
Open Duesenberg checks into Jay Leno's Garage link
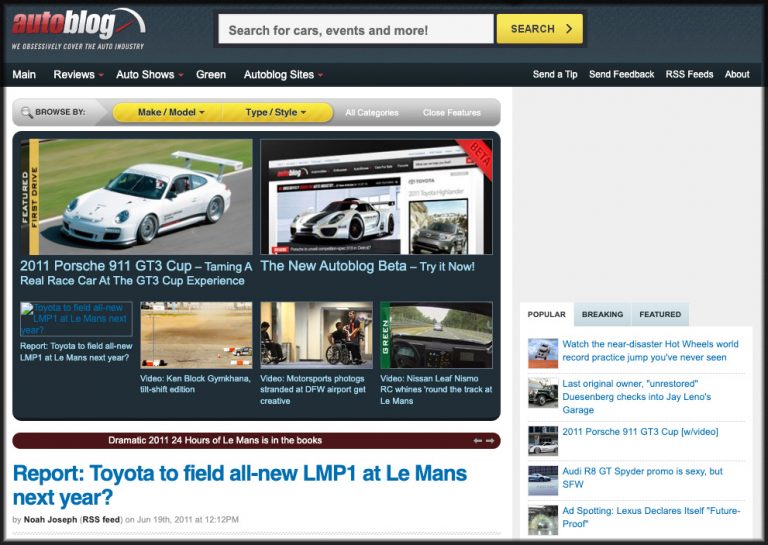637,397
